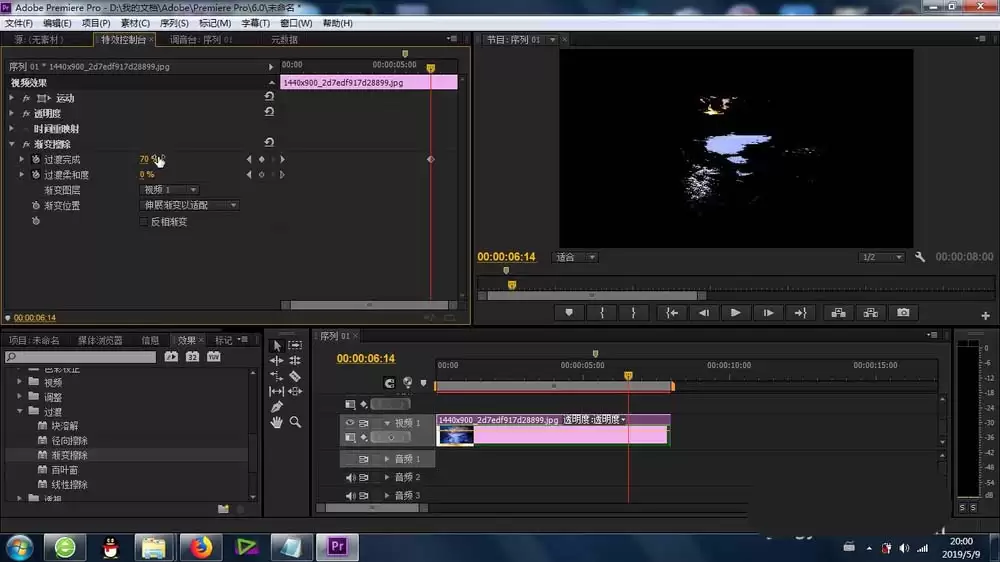Toggle stopwatch animation for 过渡柔和度
The image size is (1000, 562).
click(x=36, y=175)
